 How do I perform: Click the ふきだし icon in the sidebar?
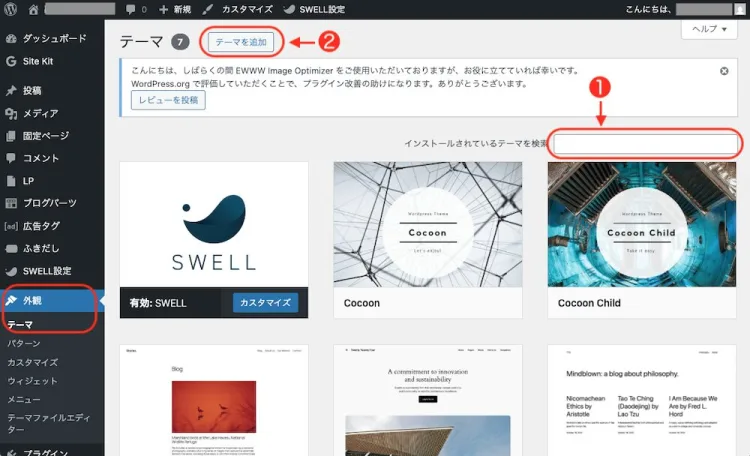click(x=11, y=248)
